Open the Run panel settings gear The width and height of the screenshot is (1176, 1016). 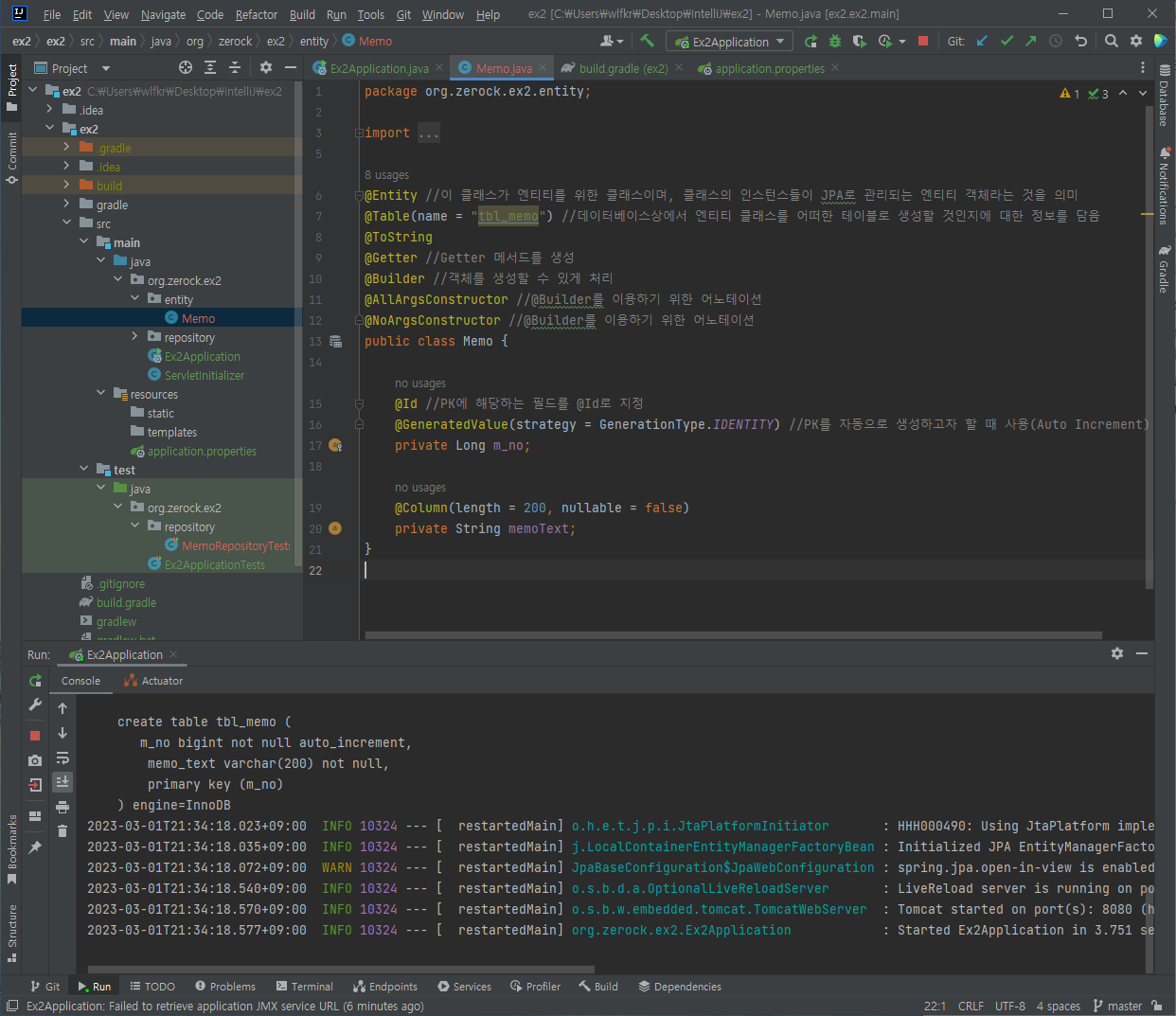[1117, 653]
